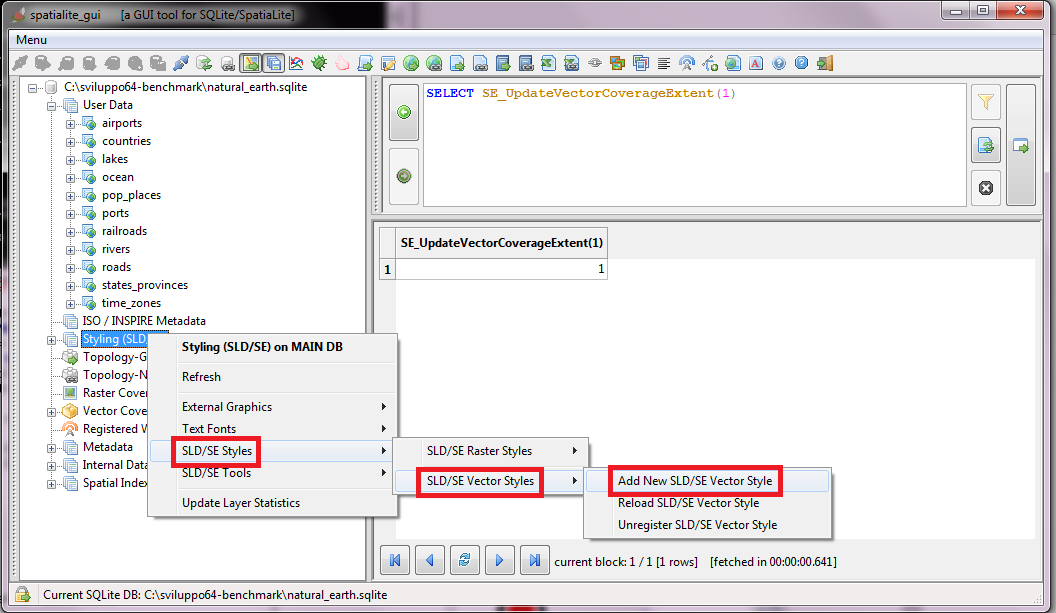Go to previous result block

click(430, 560)
